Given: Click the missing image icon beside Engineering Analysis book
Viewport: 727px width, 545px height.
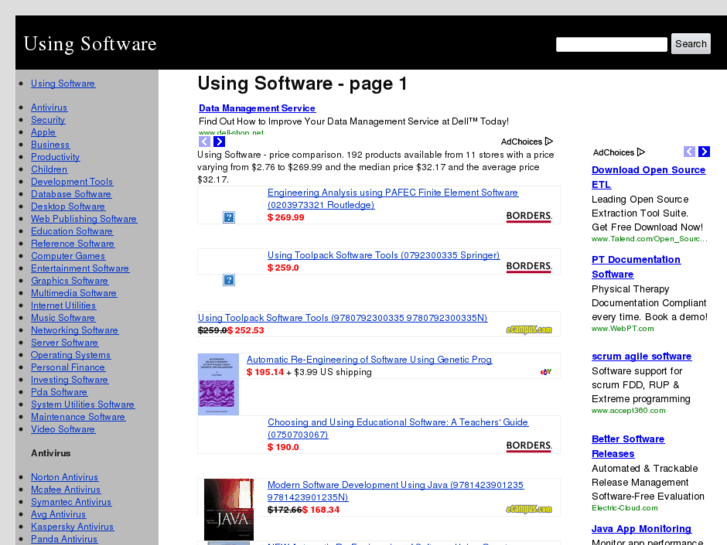Looking at the screenshot, I should (229, 217).
